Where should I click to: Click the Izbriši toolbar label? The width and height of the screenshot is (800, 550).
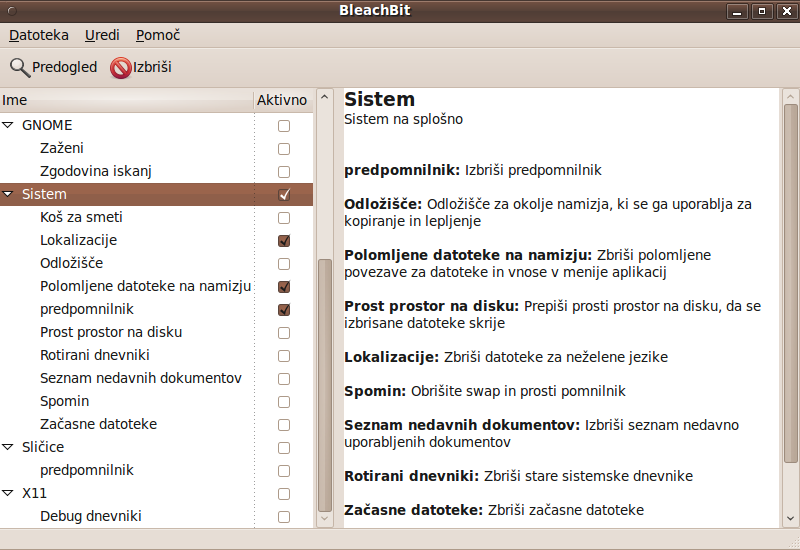[x=152, y=67]
